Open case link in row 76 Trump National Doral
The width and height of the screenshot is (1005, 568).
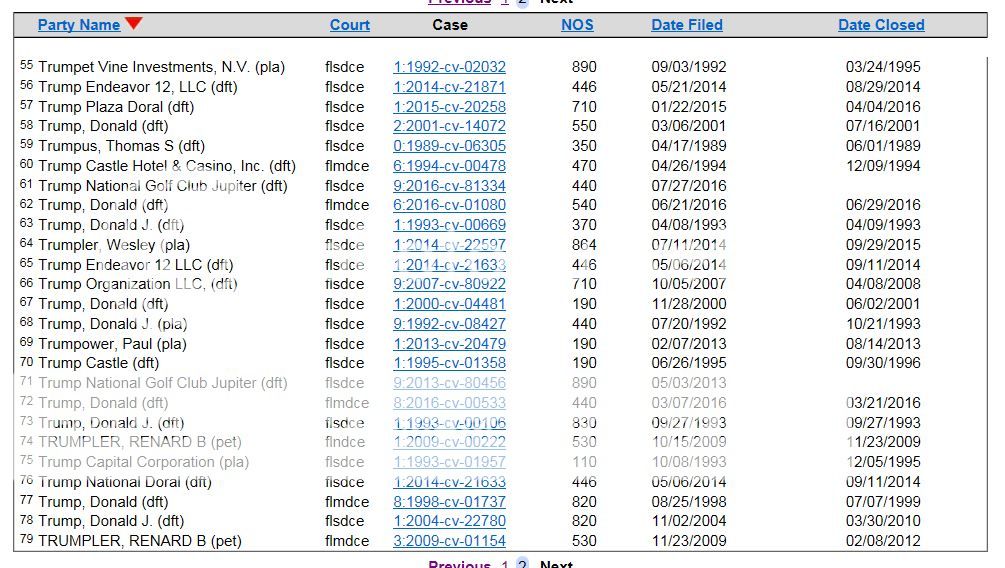point(449,481)
